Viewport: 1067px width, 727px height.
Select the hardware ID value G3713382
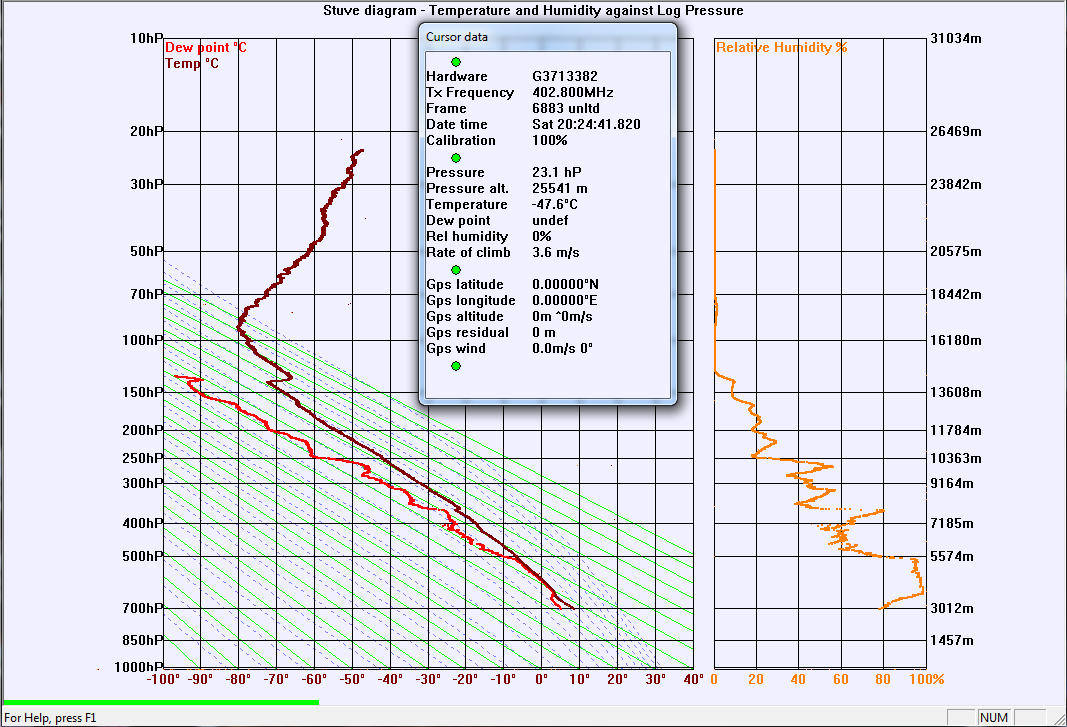pyautogui.click(x=565, y=76)
